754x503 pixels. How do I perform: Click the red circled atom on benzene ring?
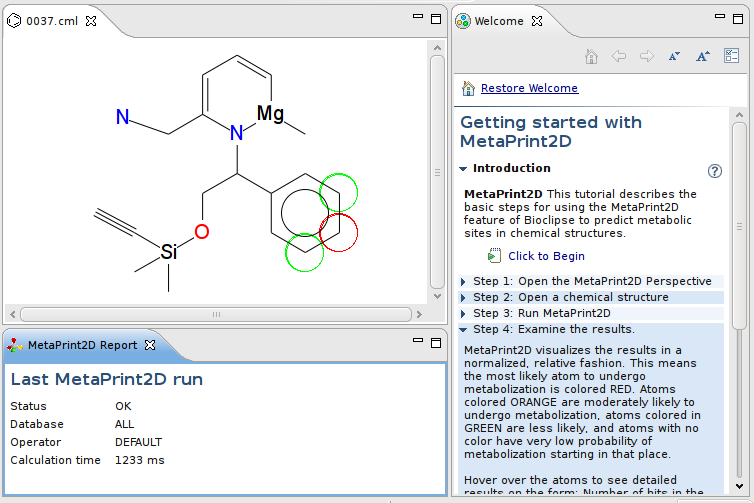coord(339,232)
